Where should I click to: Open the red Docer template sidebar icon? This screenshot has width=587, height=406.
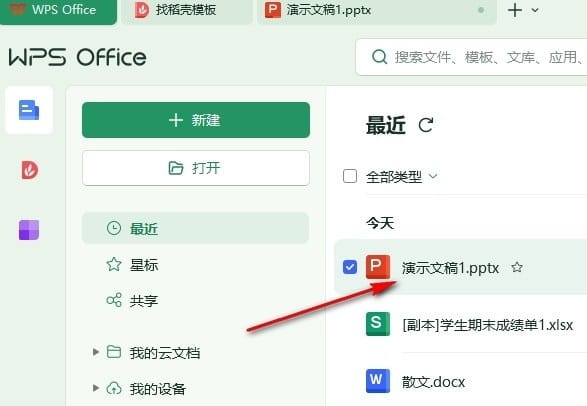pyautogui.click(x=29, y=170)
